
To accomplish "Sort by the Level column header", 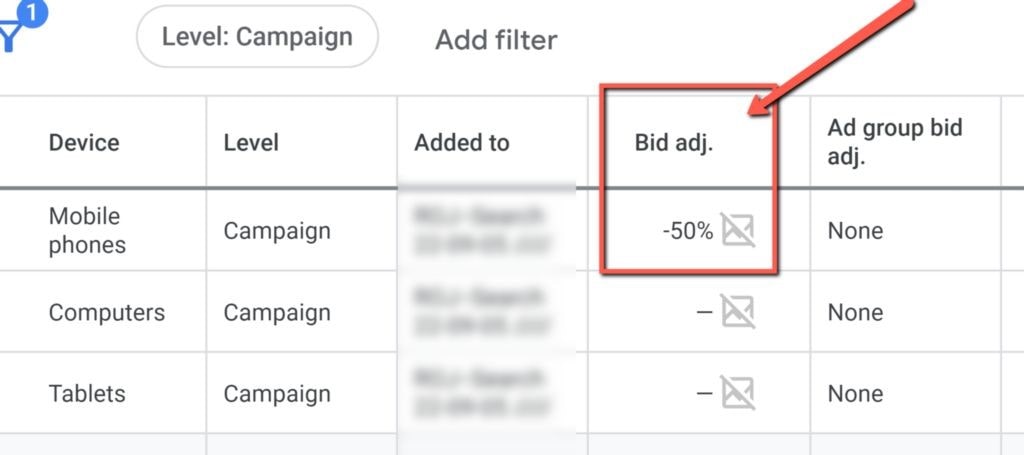I will point(251,142).
